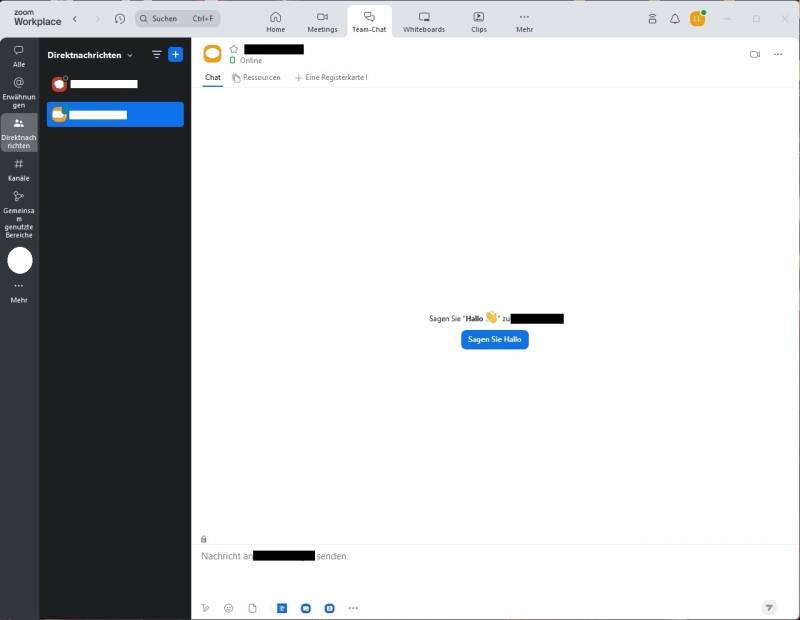Open the chat header more options menu

click(778, 55)
